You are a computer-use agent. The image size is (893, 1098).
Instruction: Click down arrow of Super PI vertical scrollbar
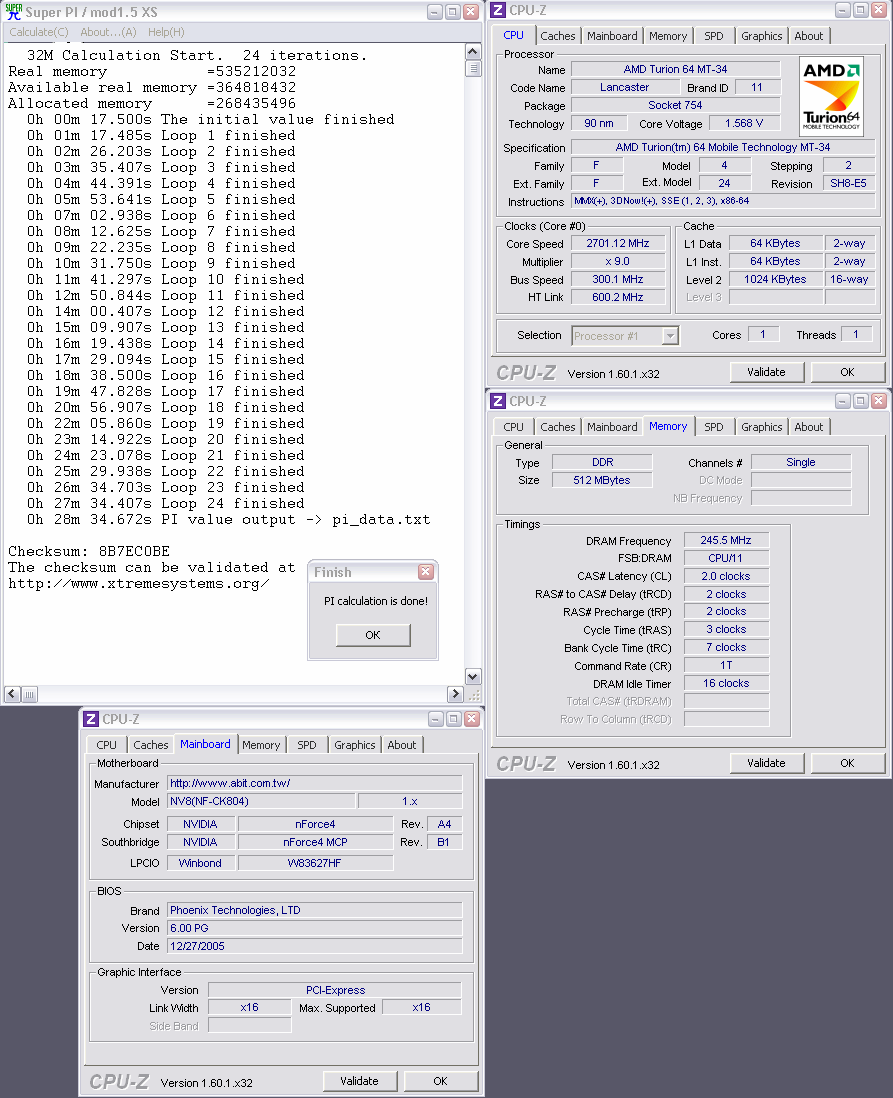point(473,676)
